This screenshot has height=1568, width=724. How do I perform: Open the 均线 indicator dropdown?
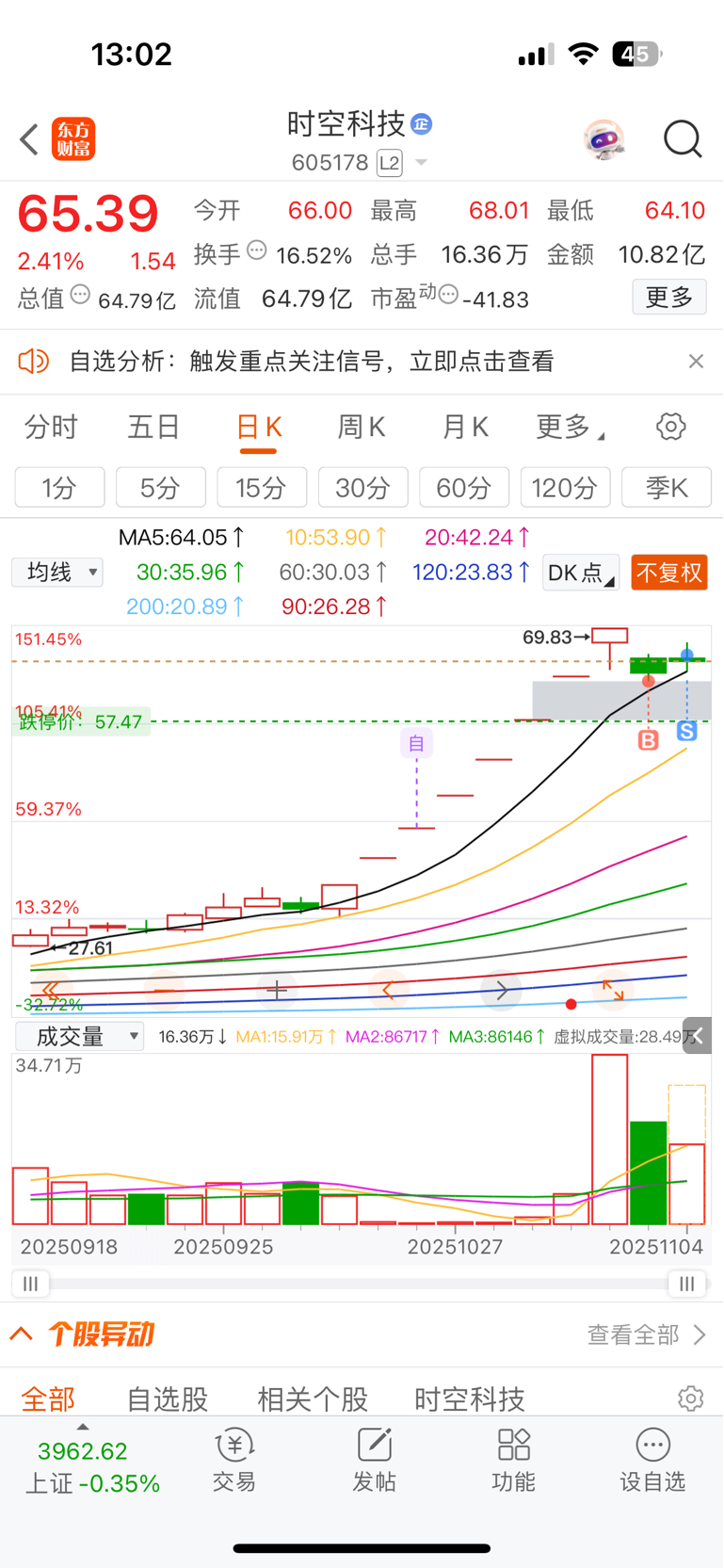pyautogui.click(x=57, y=572)
